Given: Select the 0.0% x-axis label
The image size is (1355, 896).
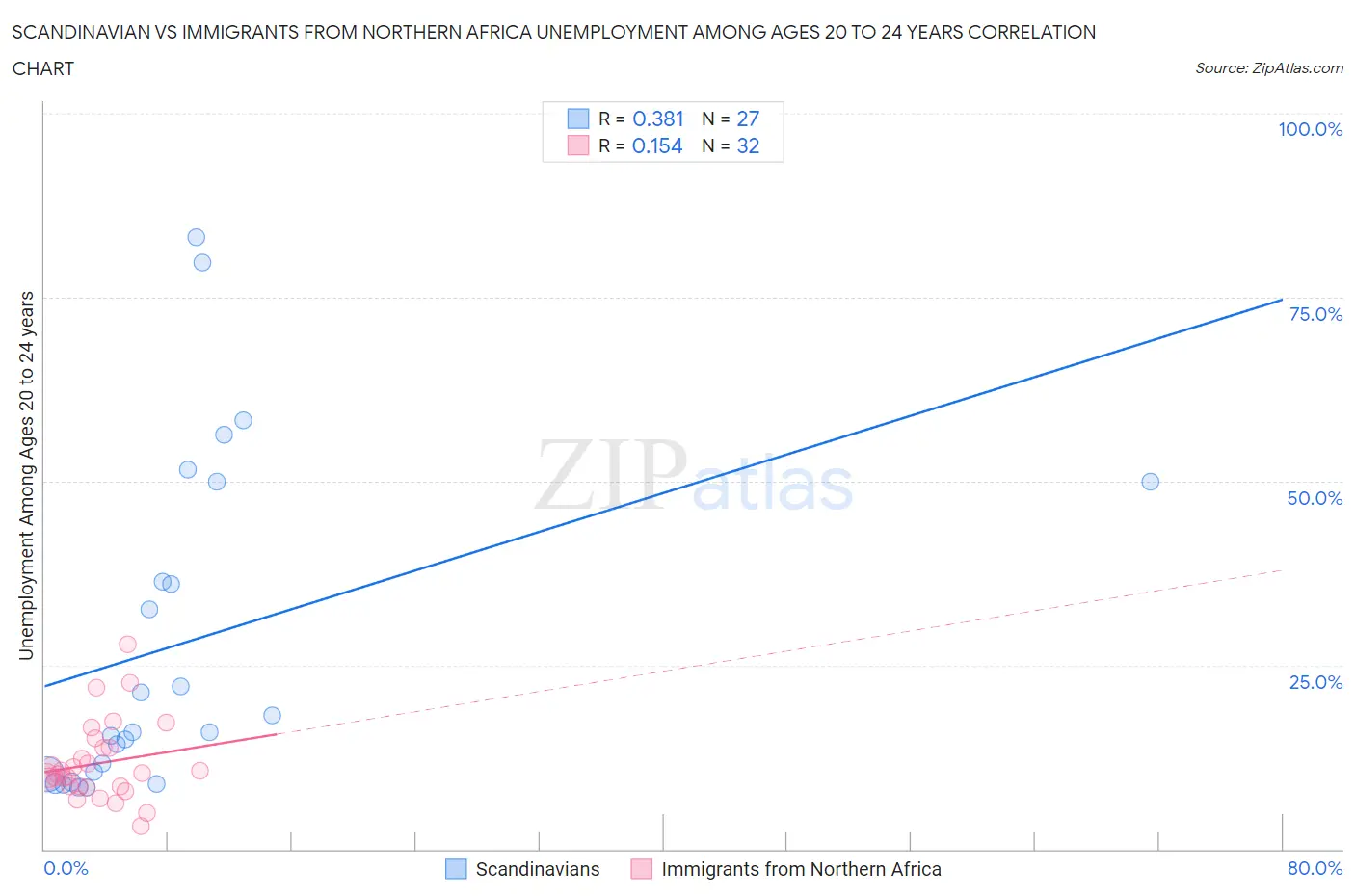Looking at the screenshot, I should (66, 868).
